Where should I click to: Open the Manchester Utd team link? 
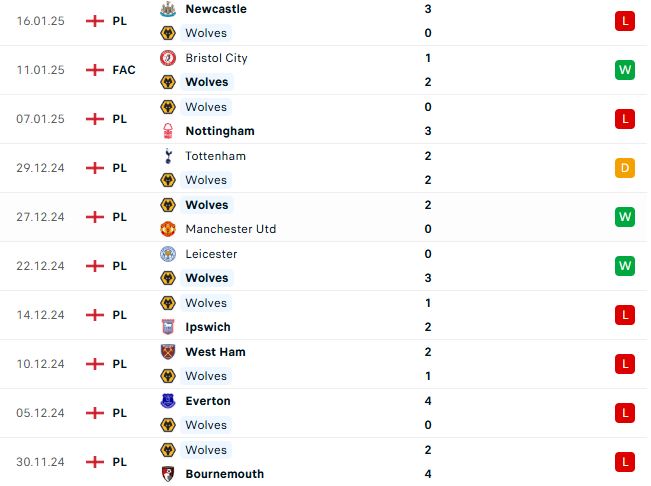(x=230, y=229)
